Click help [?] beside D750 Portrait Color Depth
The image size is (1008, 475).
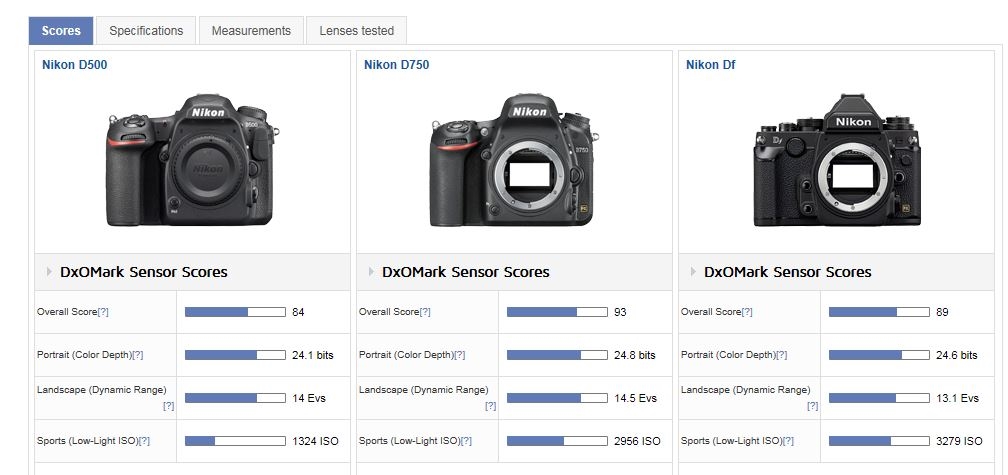[x=459, y=355]
